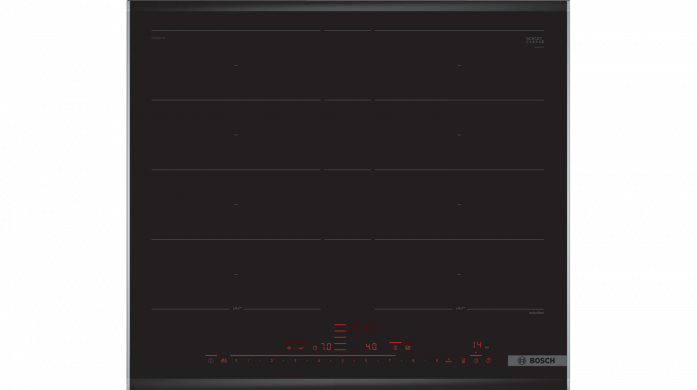Tap the Bosch logo badge
The width and height of the screenshot is (697, 390).
(537, 361)
